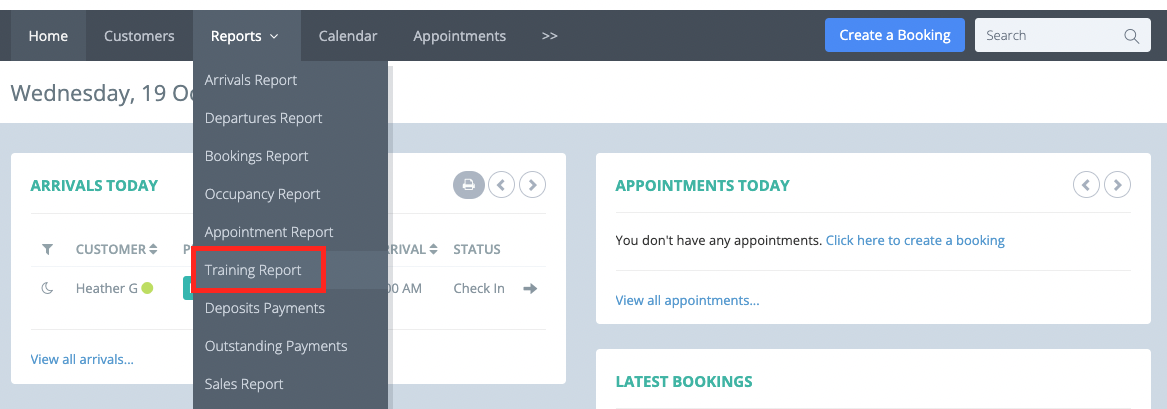The image size is (1167, 409).
Task: Click the search magnifier icon
Action: point(1131,36)
